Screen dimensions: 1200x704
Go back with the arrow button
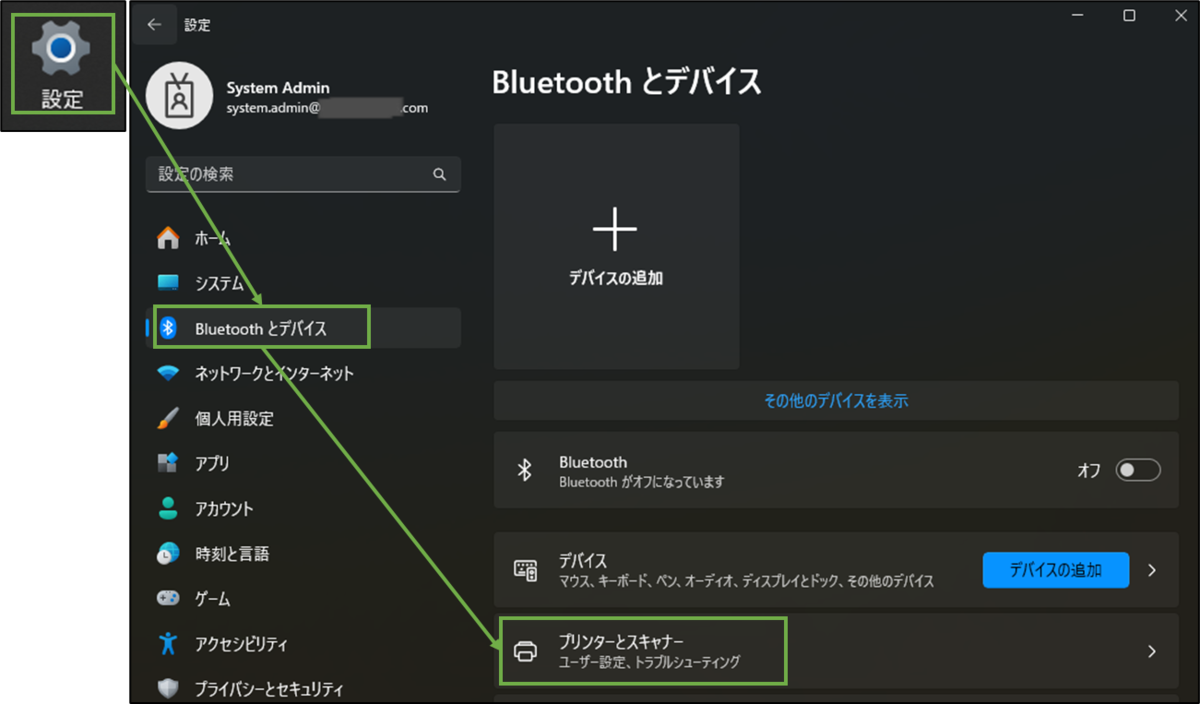(x=154, y=25)
